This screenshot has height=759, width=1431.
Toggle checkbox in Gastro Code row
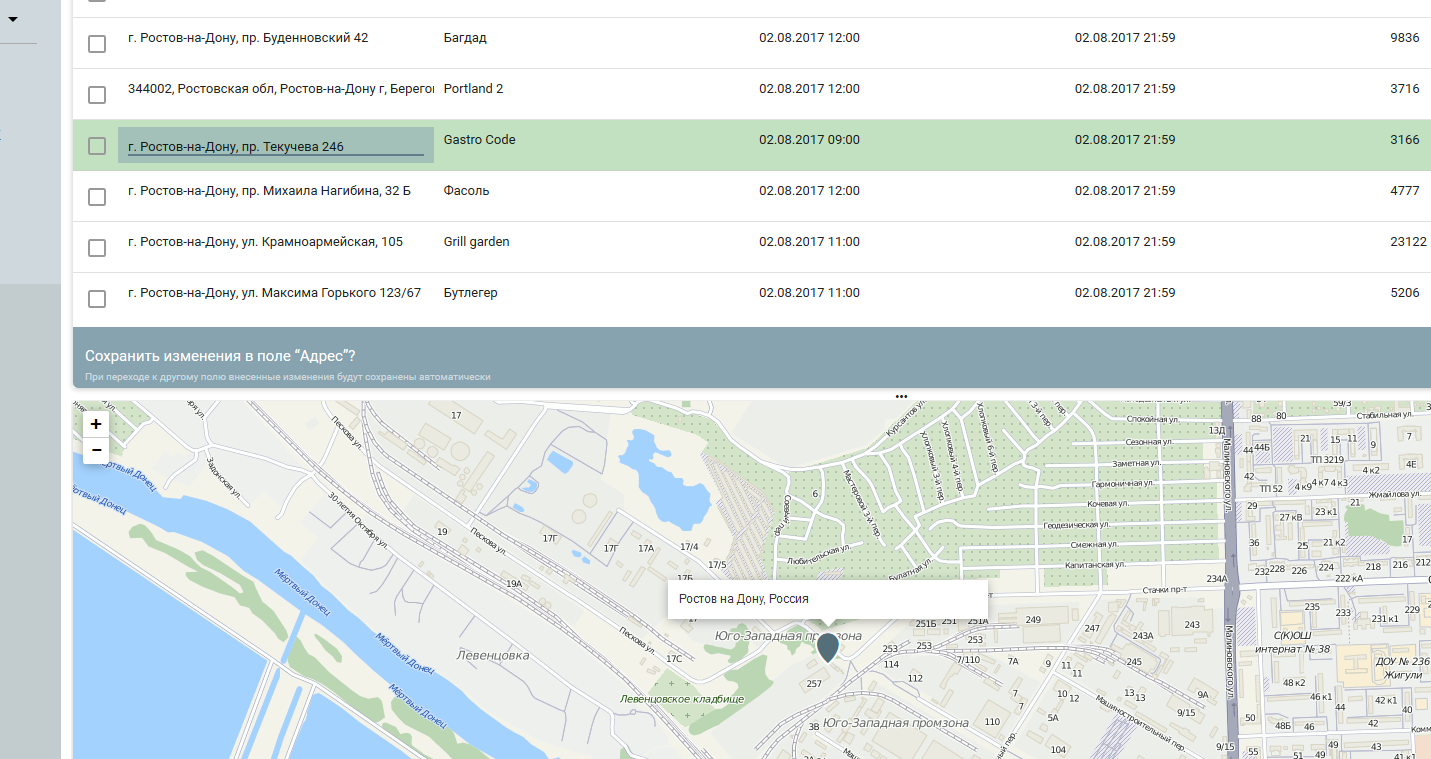click(97, 146)
